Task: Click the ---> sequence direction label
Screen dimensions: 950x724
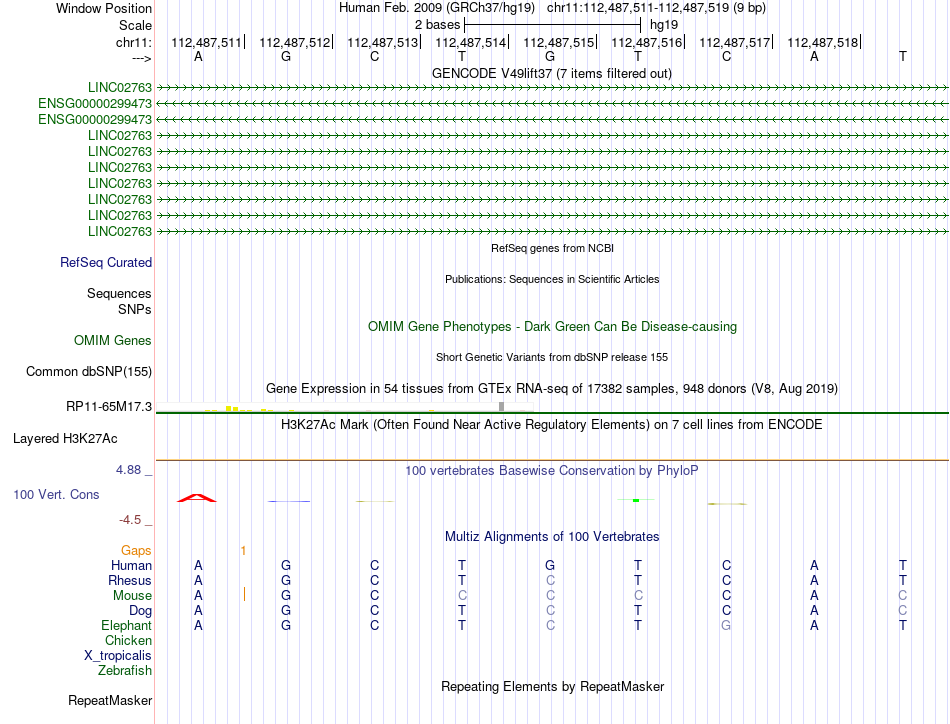Action: pyautogui.click(x=141, y=58)
